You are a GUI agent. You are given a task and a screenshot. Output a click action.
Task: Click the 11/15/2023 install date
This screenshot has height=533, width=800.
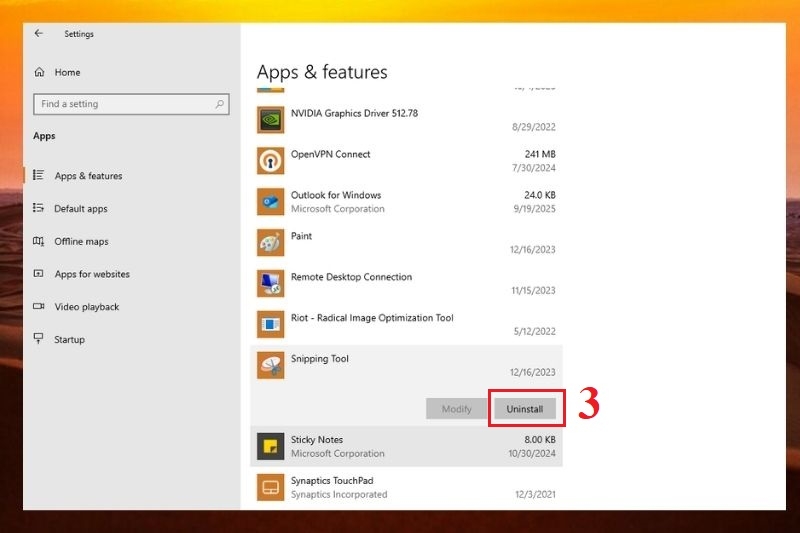pyautogui.click(x=533, y=290)
